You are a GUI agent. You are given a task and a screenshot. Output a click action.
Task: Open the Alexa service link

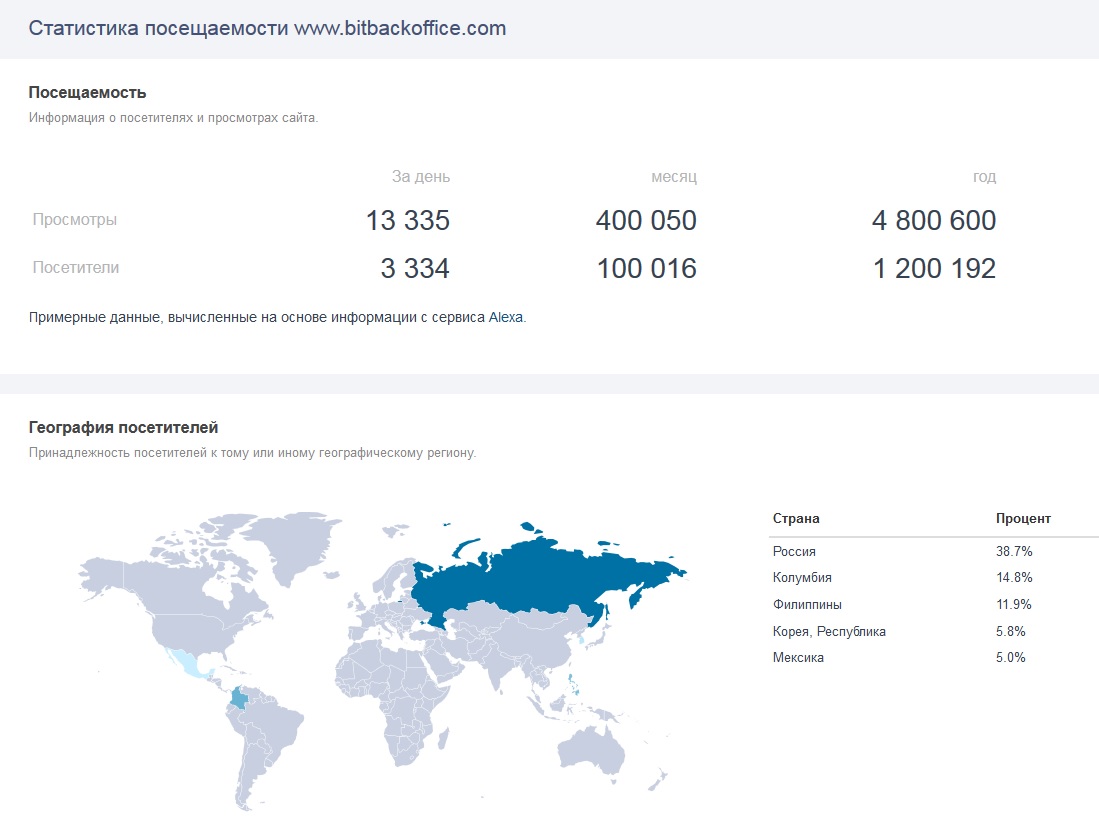(505, 318)
